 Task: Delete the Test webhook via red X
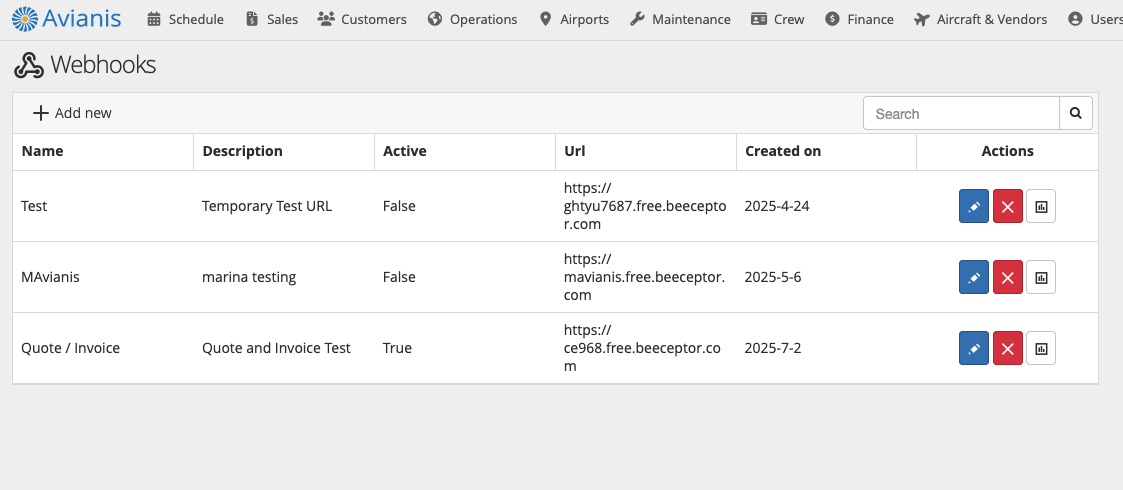point(1007,206)
